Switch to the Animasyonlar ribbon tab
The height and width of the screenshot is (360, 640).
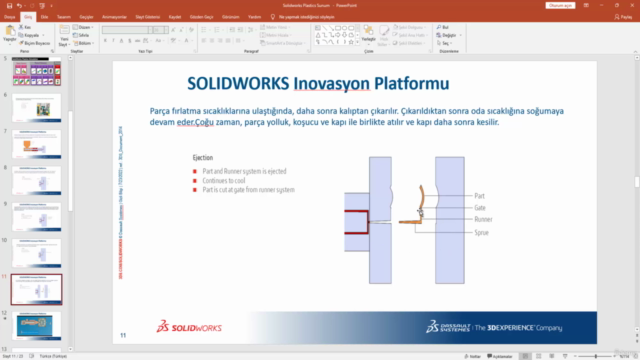click(x=114, y=17)
